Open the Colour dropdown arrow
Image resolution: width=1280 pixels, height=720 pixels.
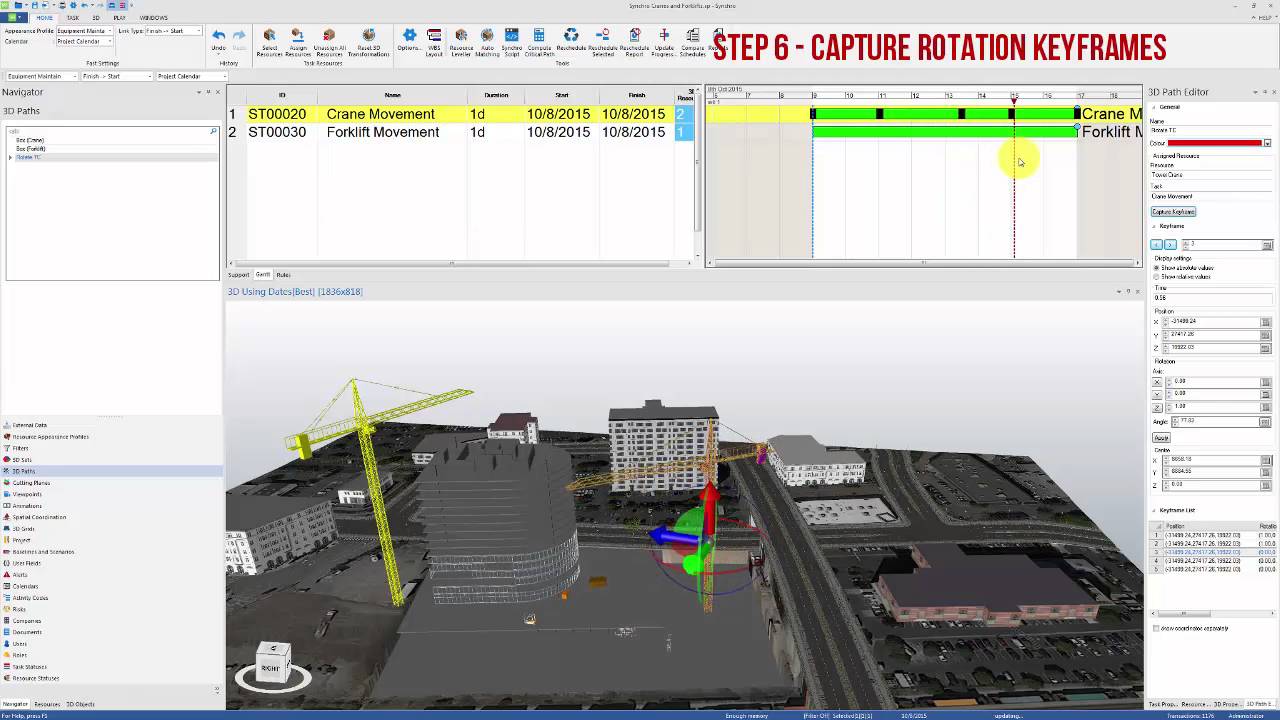1267,143
